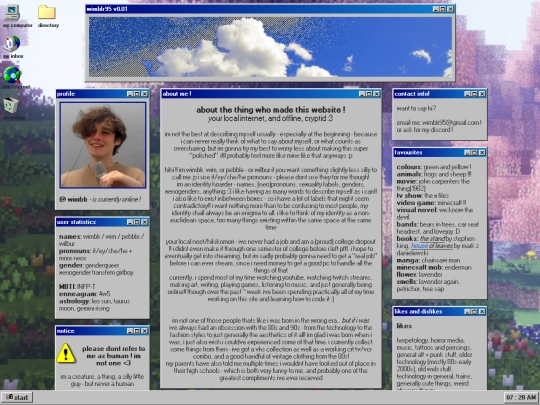Click the yellow warning icon in notice window

pyautogui.click(x=65, y=353)
